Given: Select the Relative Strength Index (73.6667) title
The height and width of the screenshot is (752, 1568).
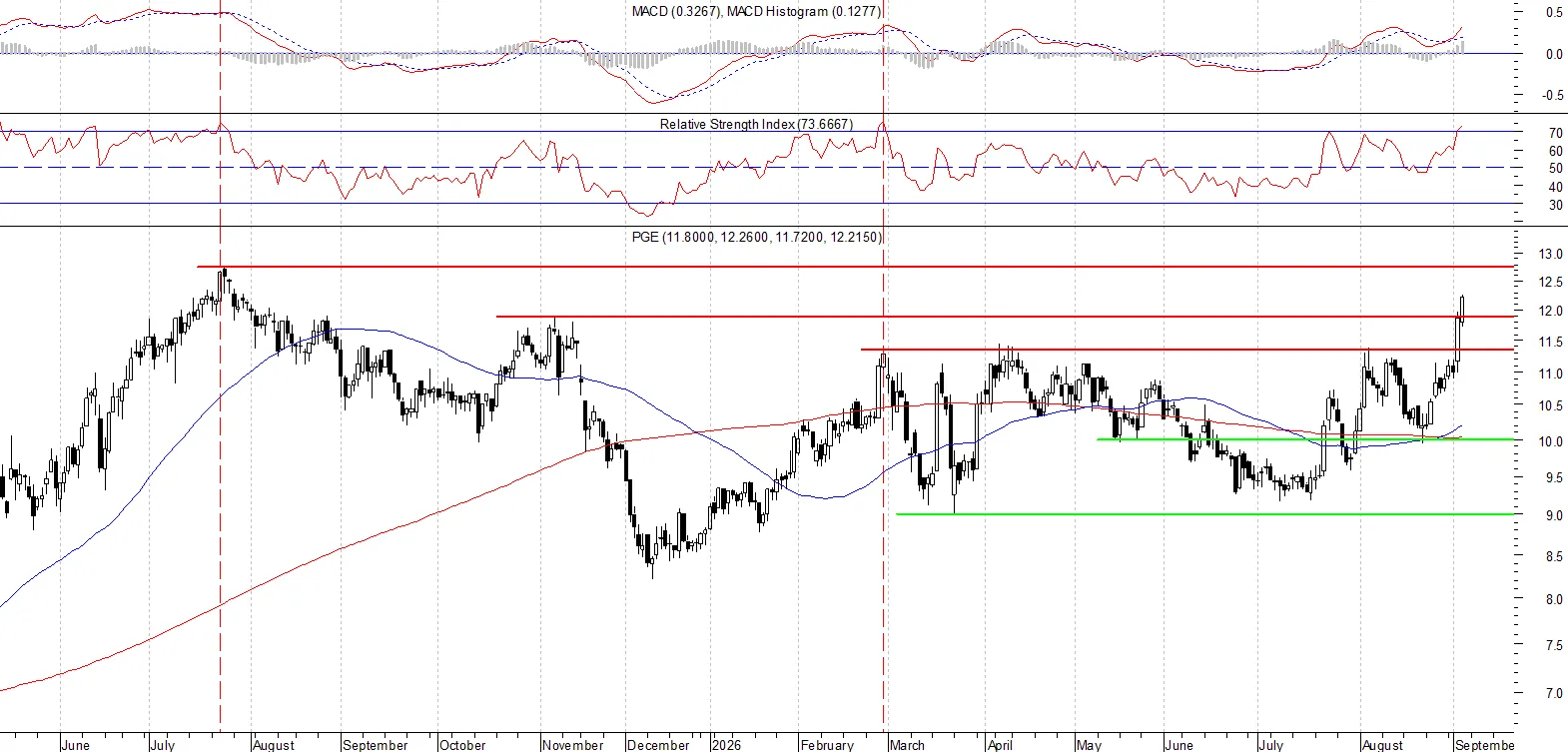Looking at the screenshot, I should 756,124.
